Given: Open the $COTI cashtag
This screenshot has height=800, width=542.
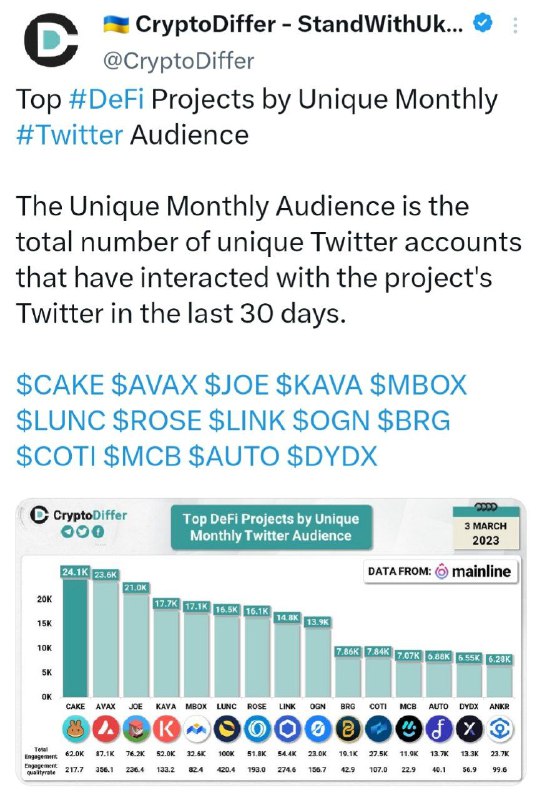Looking at the screenshot, I should [56, 456].
